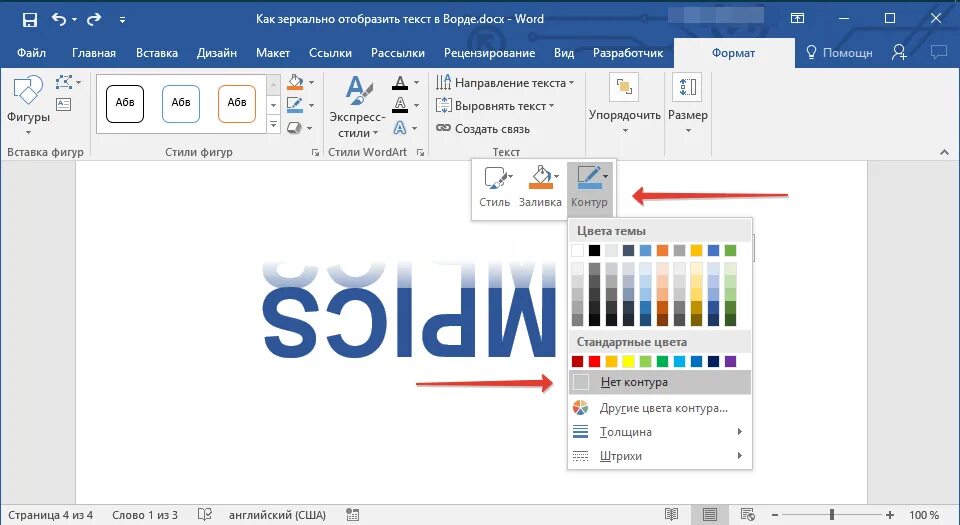Click the Ribbon Display Options icon
960x525 pixels.
click(797, 19)
